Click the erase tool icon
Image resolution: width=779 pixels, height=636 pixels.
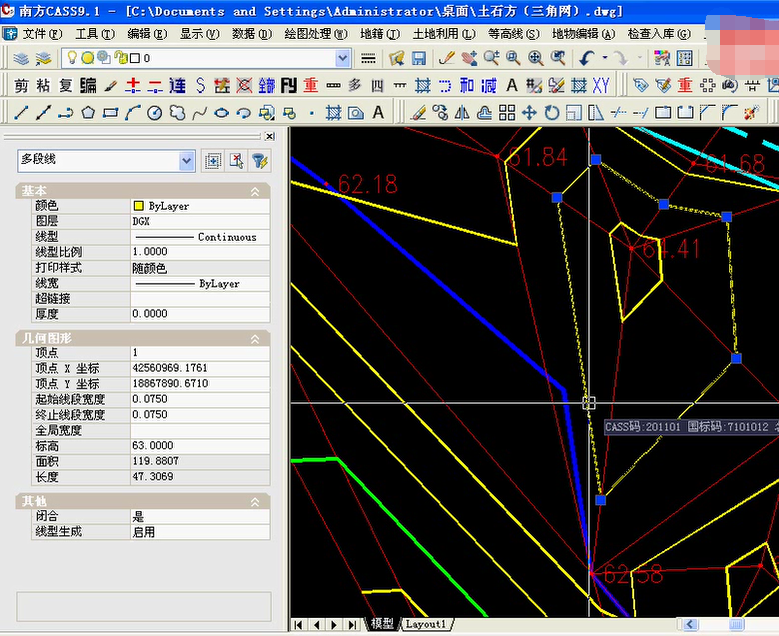[418, 113]
